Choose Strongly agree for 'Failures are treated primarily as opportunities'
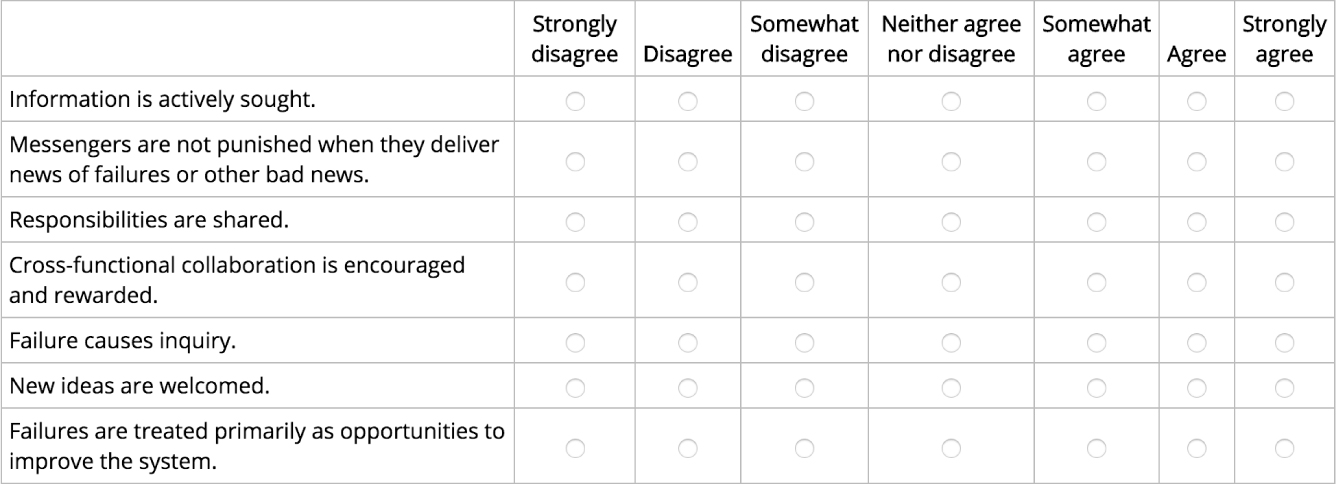Screen dimensions: 1336x484 point(1284,446)
